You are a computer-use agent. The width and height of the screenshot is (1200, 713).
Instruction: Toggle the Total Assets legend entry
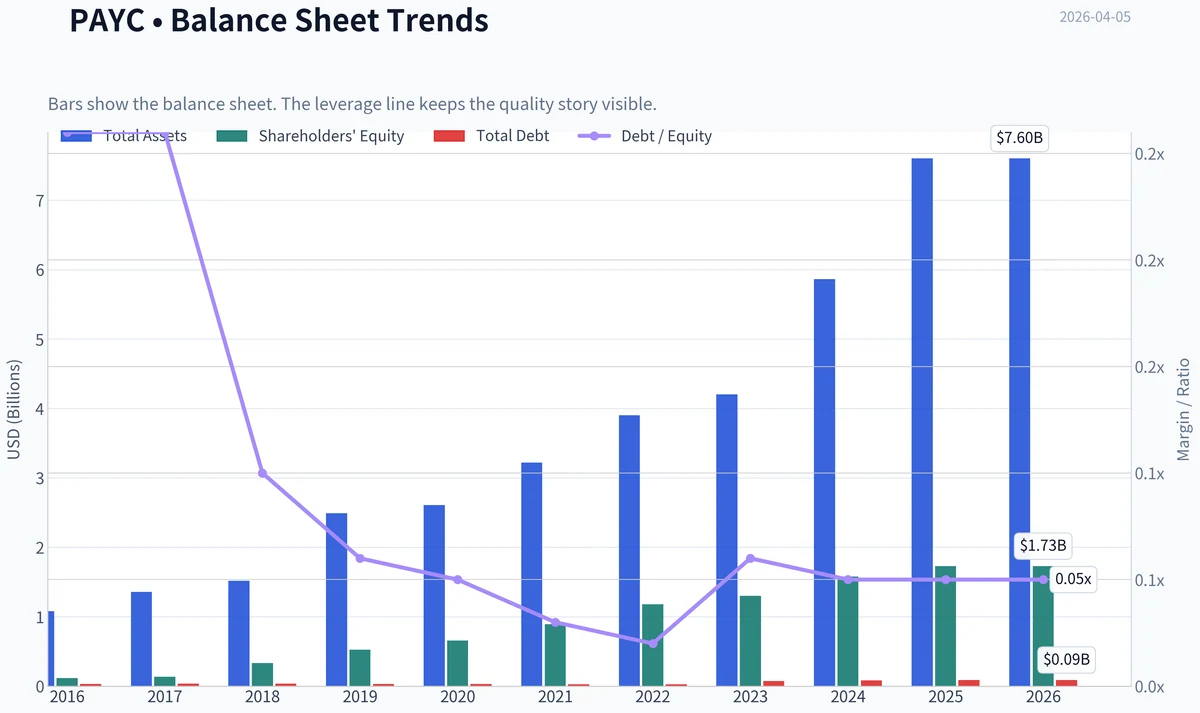[124, 136]
